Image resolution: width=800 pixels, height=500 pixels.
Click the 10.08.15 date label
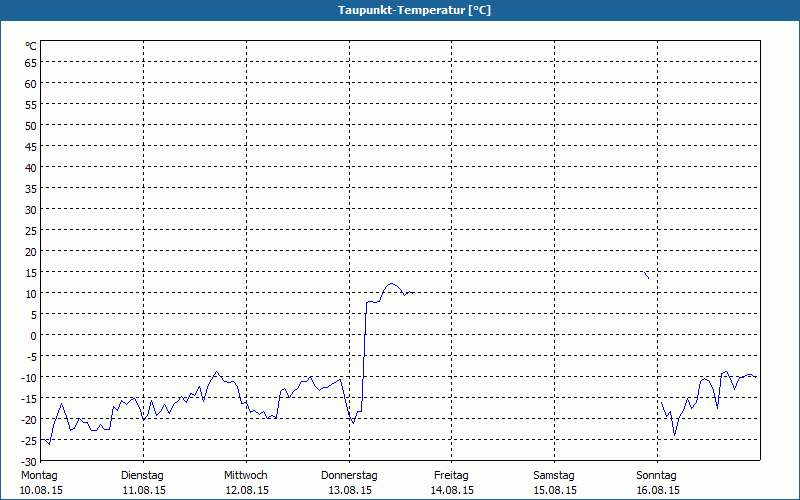click(x=41, y=490)
